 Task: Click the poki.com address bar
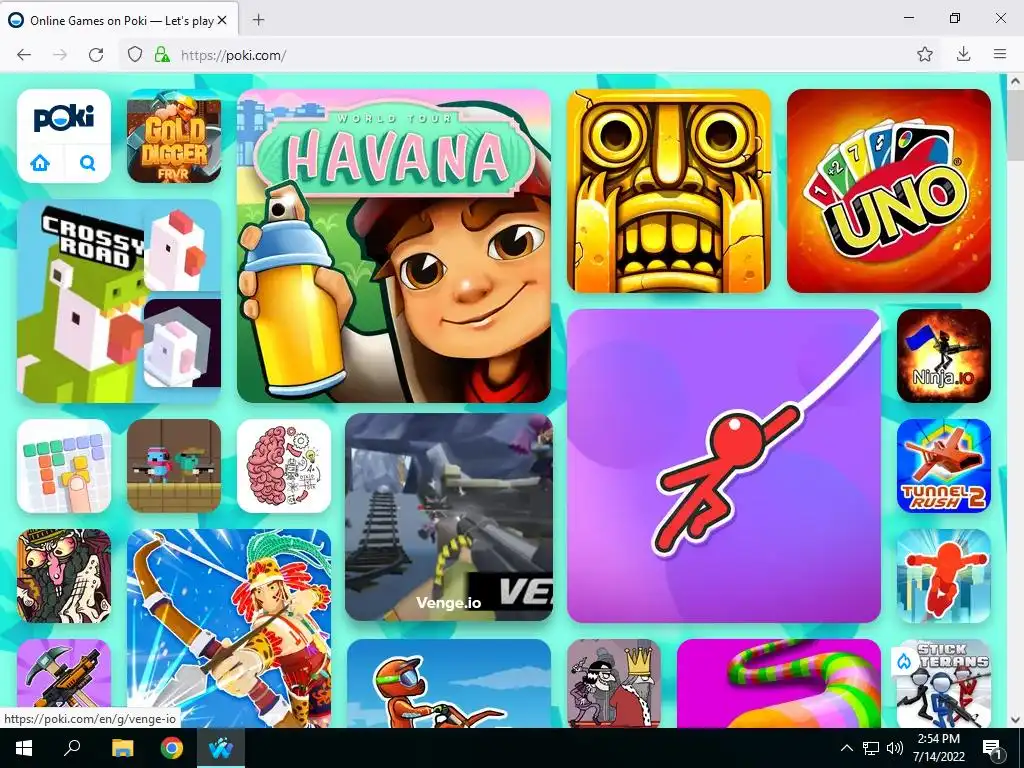click(x=522, y=55)
